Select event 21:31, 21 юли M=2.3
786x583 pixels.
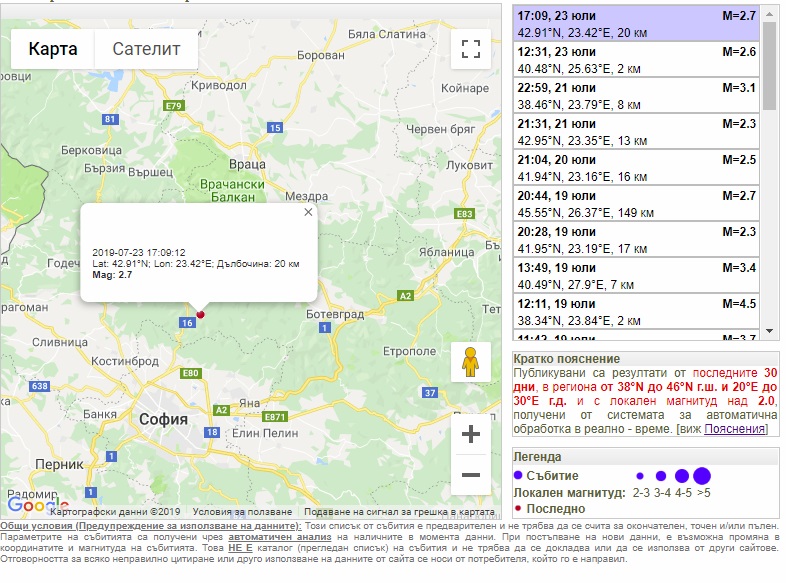[636, 132]
